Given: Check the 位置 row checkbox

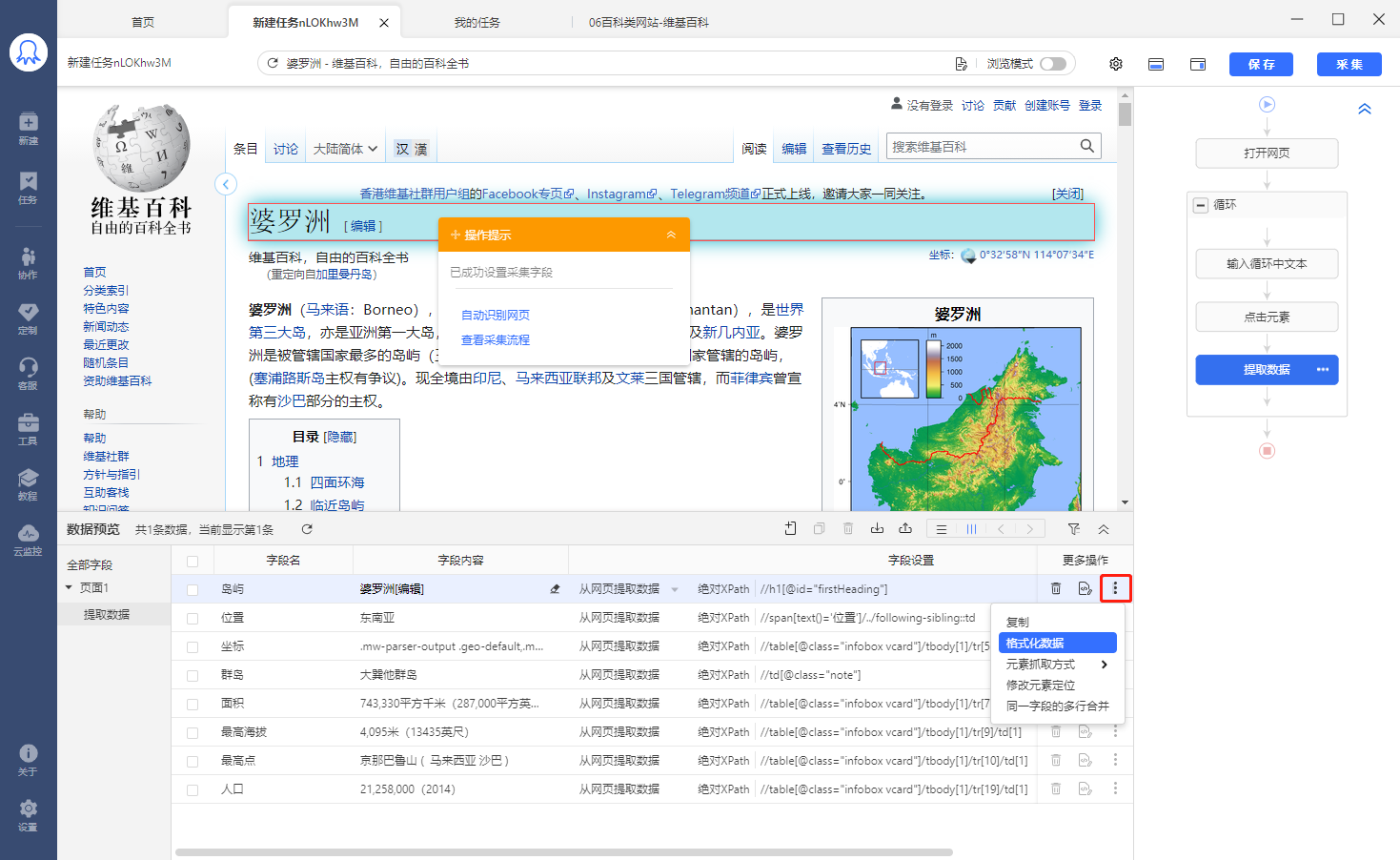Looking at the screenshot, I should [x=193, y=619].
